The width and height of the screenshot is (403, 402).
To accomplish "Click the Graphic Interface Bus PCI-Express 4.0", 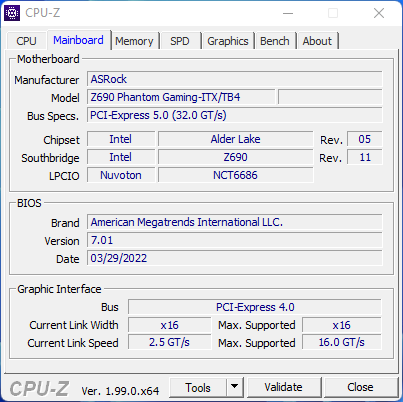I will (255, 307).
